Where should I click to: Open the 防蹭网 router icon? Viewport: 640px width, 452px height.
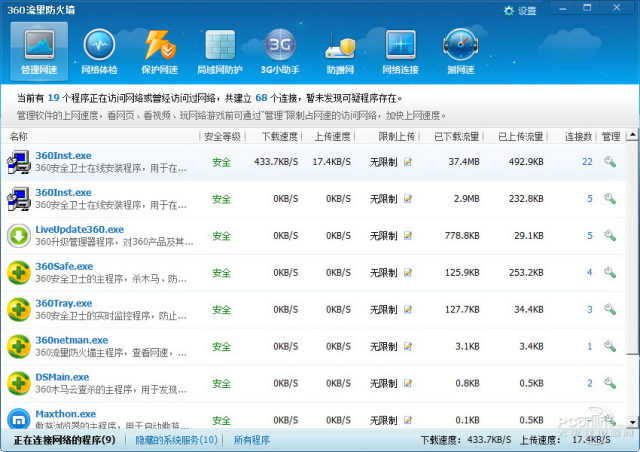coord(340,52)
